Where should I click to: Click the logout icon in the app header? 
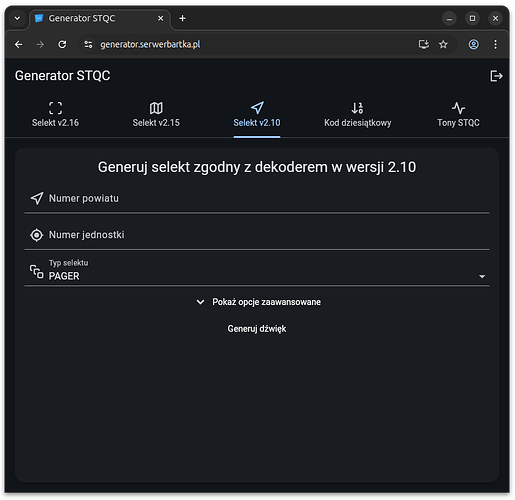click(496, 76)
